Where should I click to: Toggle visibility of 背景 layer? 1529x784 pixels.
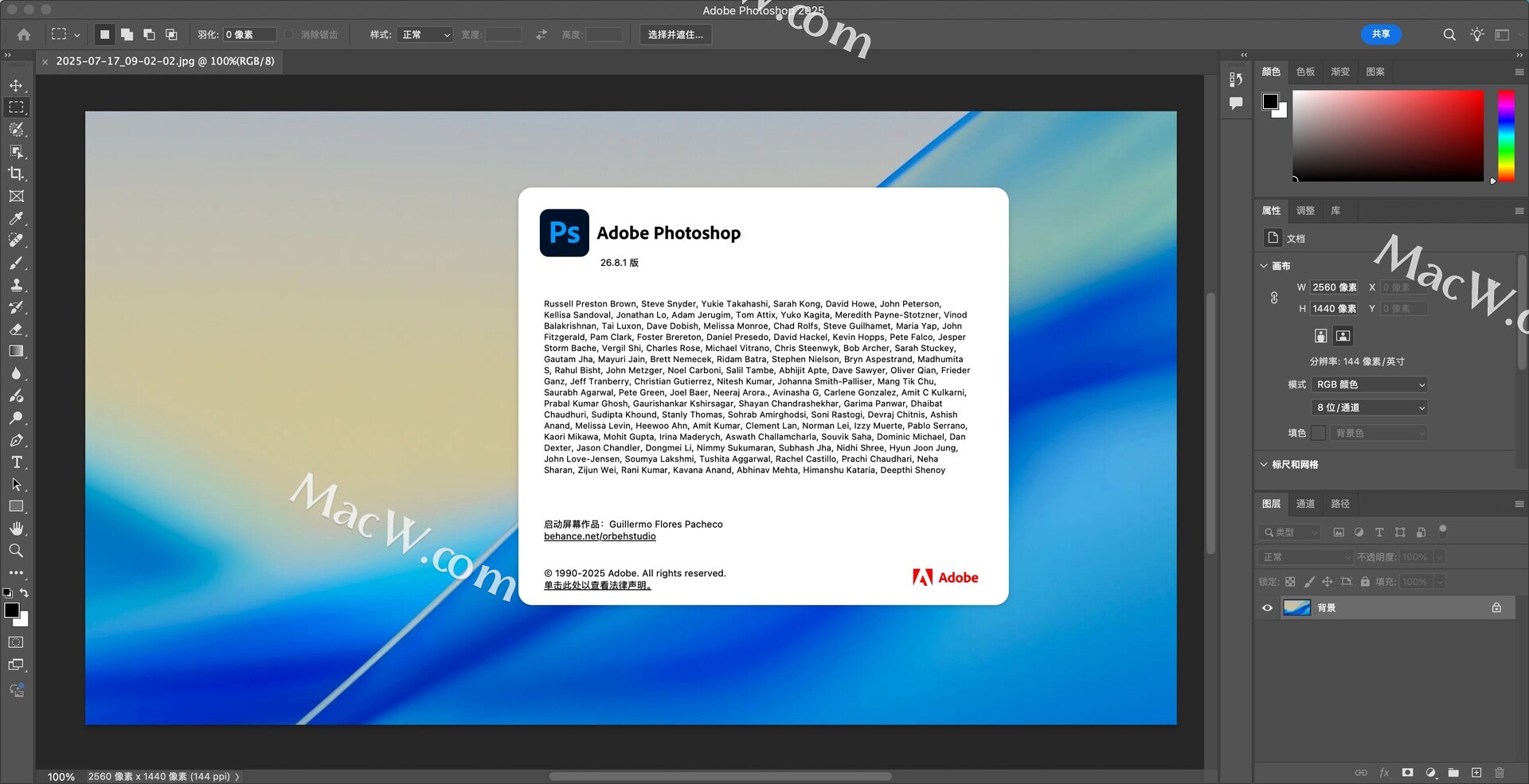coord(1267,608)
